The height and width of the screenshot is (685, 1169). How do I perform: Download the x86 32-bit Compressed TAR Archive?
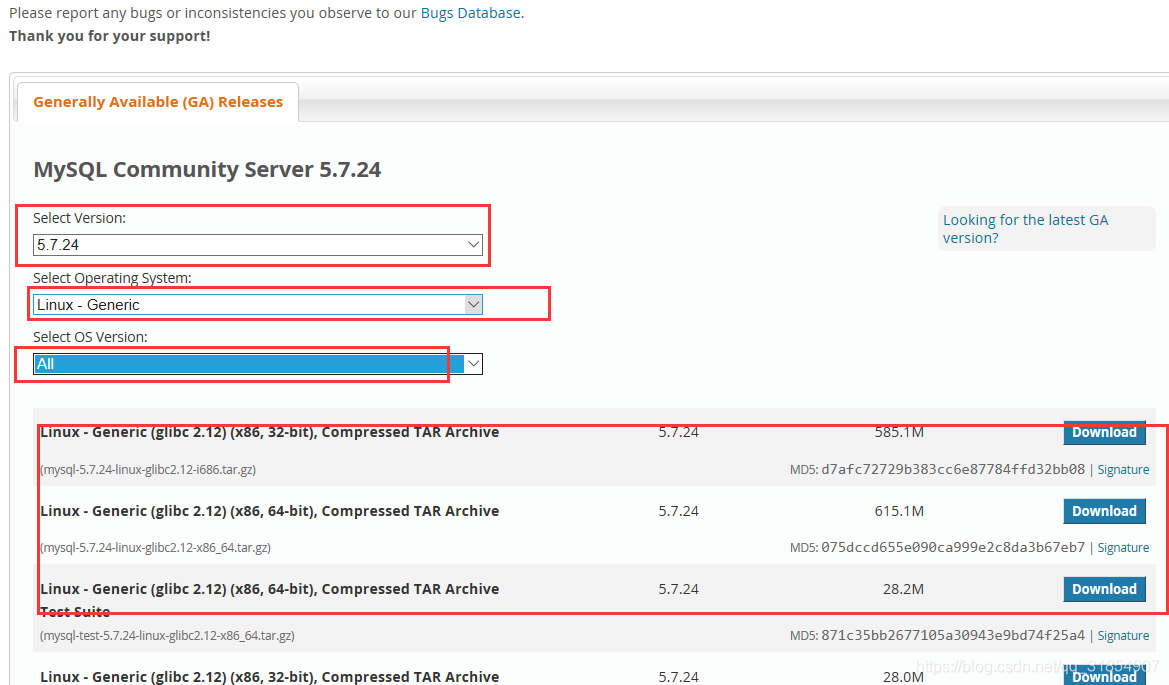tap(1103, 432)
